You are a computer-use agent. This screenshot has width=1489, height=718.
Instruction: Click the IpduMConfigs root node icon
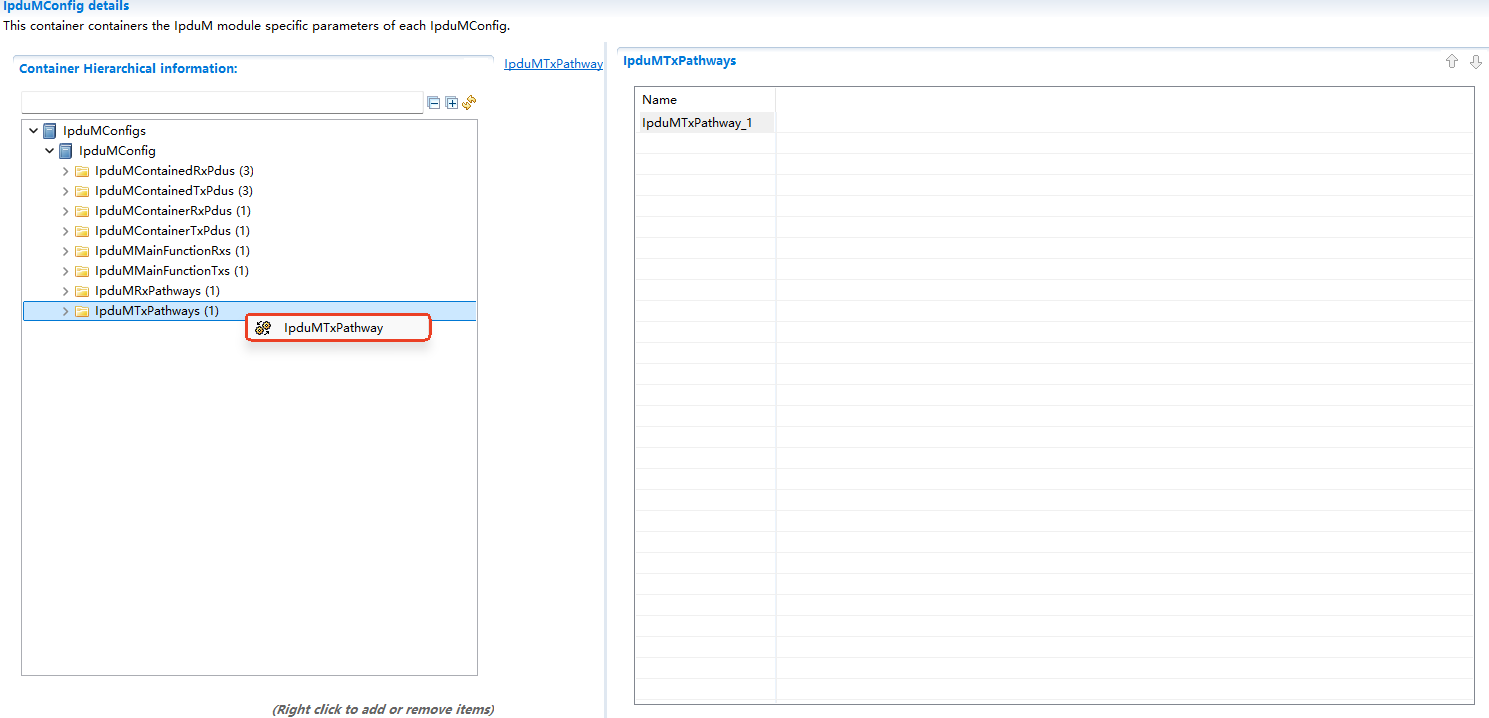coord(50,131)
